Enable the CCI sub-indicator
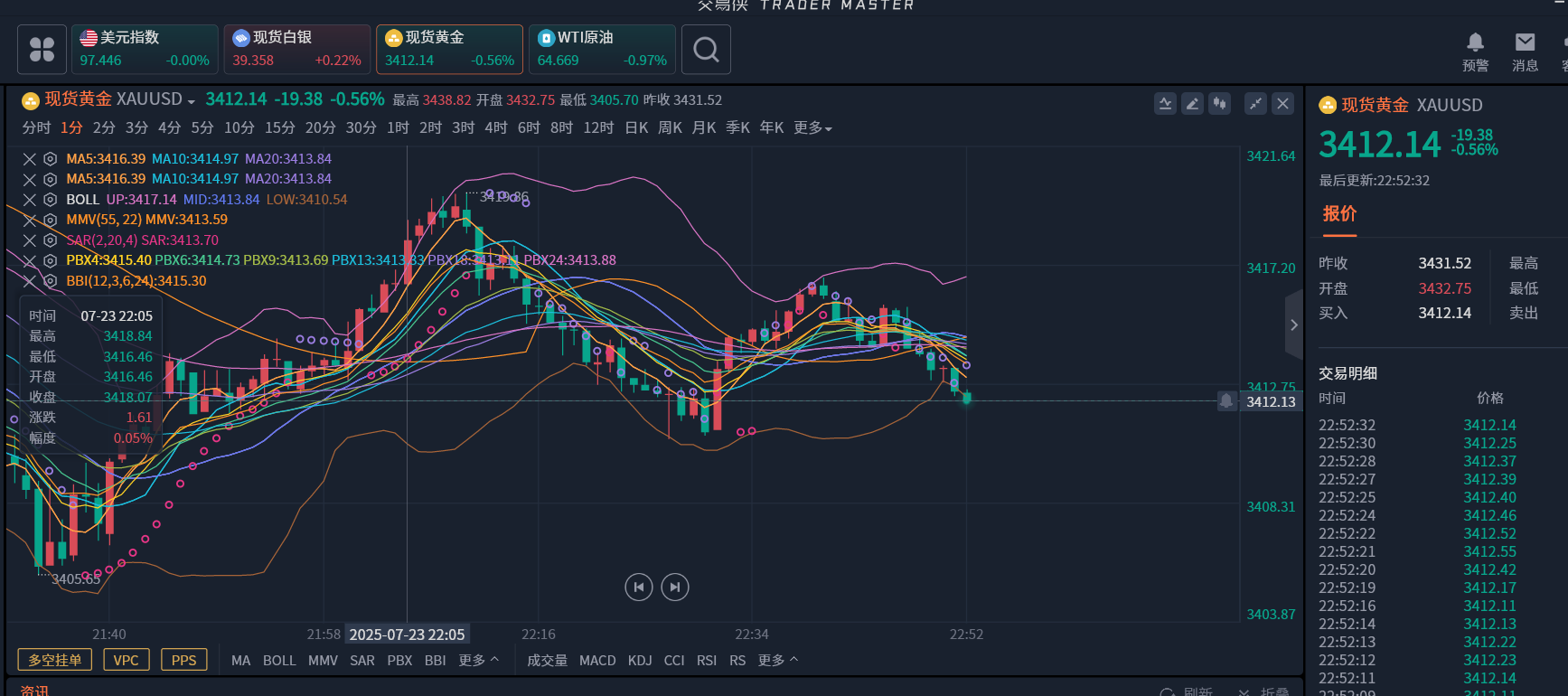The width and height of the screenshot is (1568, 696). pos(674,661)
